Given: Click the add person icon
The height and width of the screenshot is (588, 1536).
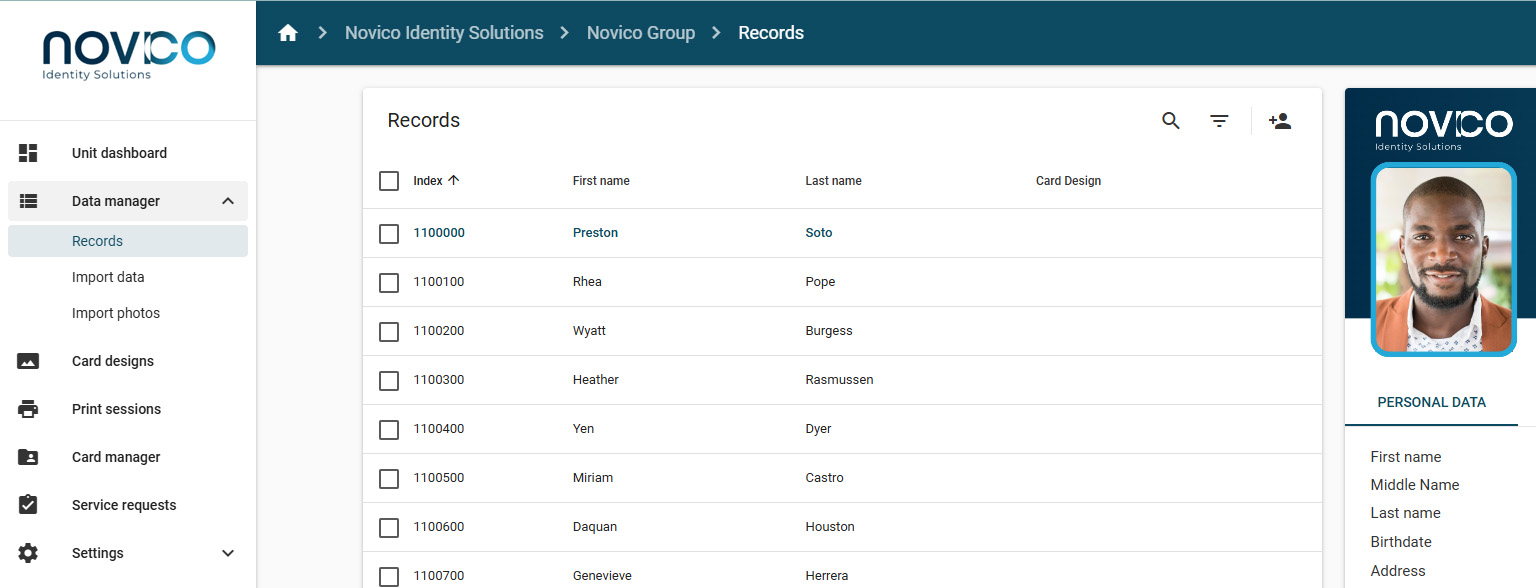Looking at the screenshot, I should [x=1279, y=121].
